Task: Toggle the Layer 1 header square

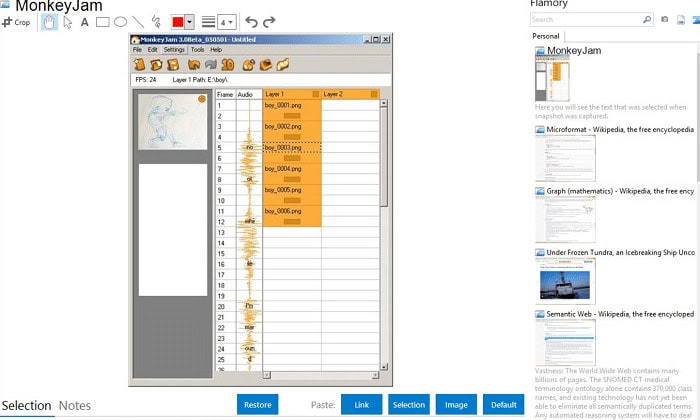Action: click(x=316, y=94)
